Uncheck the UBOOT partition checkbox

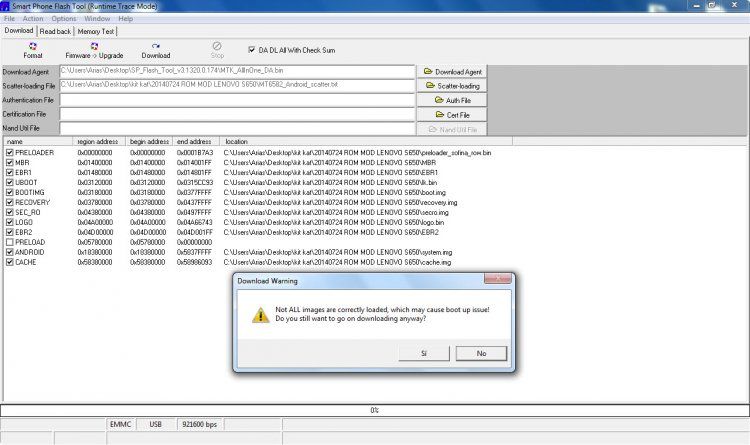click(10, 182)
